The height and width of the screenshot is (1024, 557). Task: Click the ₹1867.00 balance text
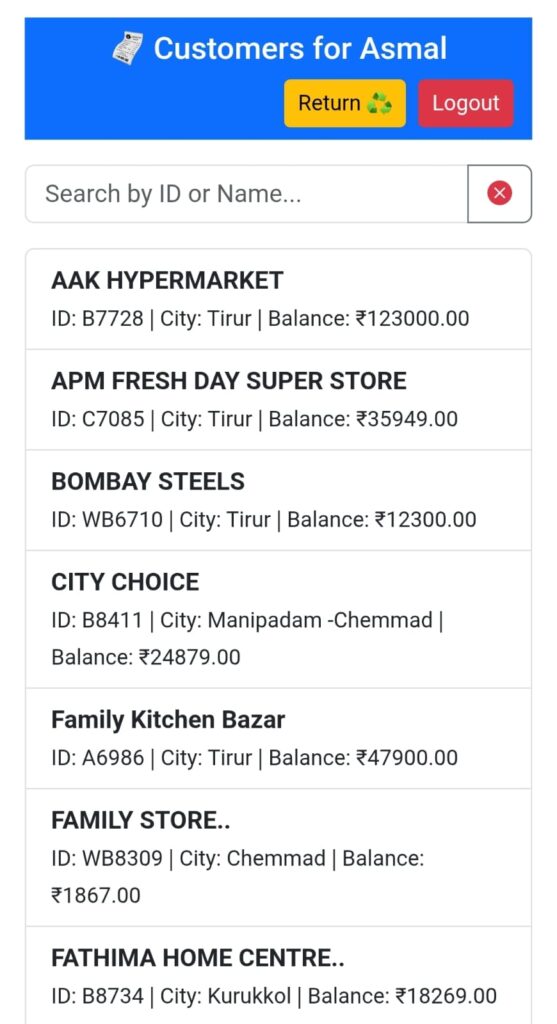click(96, 895)
